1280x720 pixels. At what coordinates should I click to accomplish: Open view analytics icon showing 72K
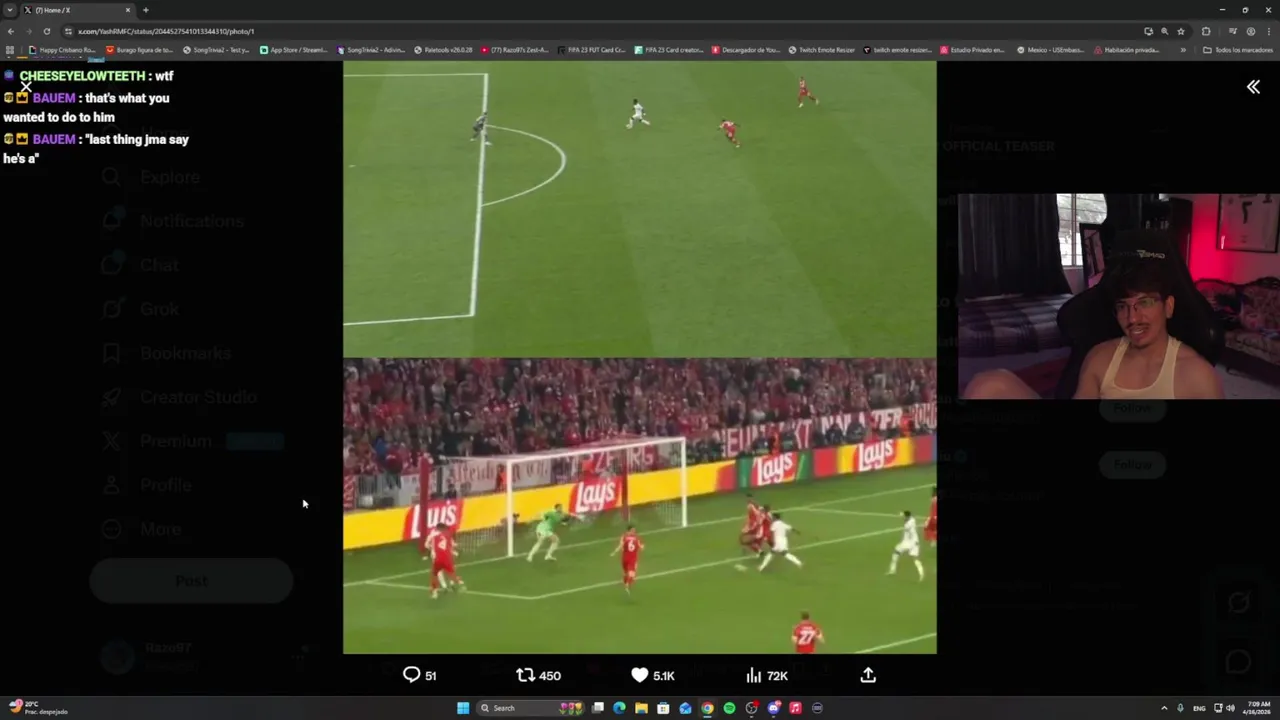[x=754, y=675]
